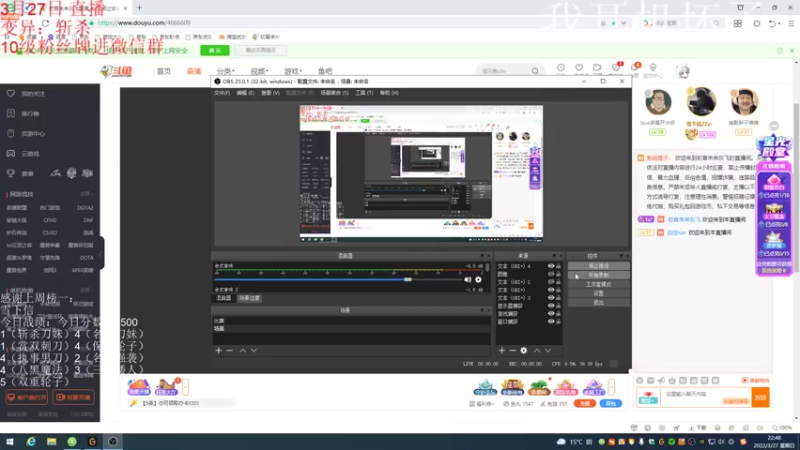800x450 pixels.
Task: Switch to the 场景过渡 tab in OBS
Action: (x=249, y=298)
